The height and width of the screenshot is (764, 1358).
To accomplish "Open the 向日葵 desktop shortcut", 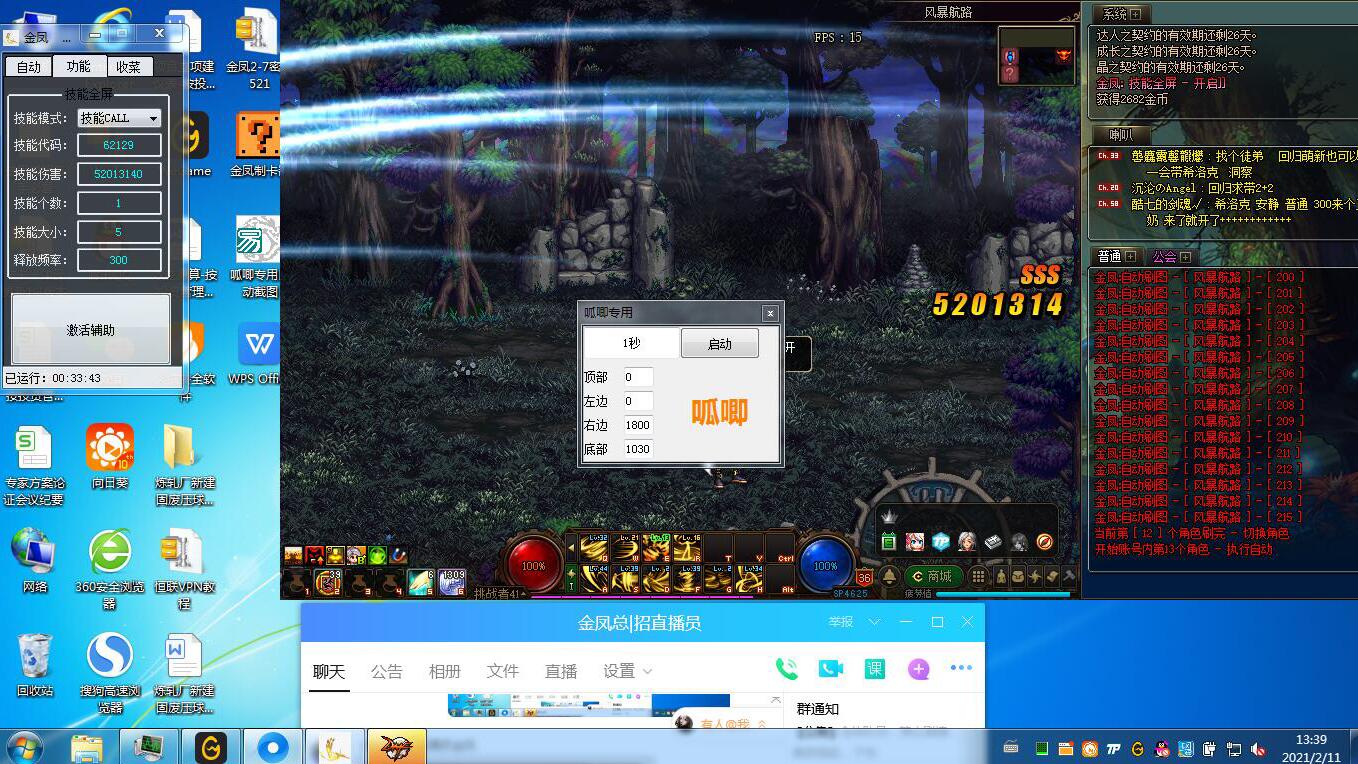I will coord(110,457).
